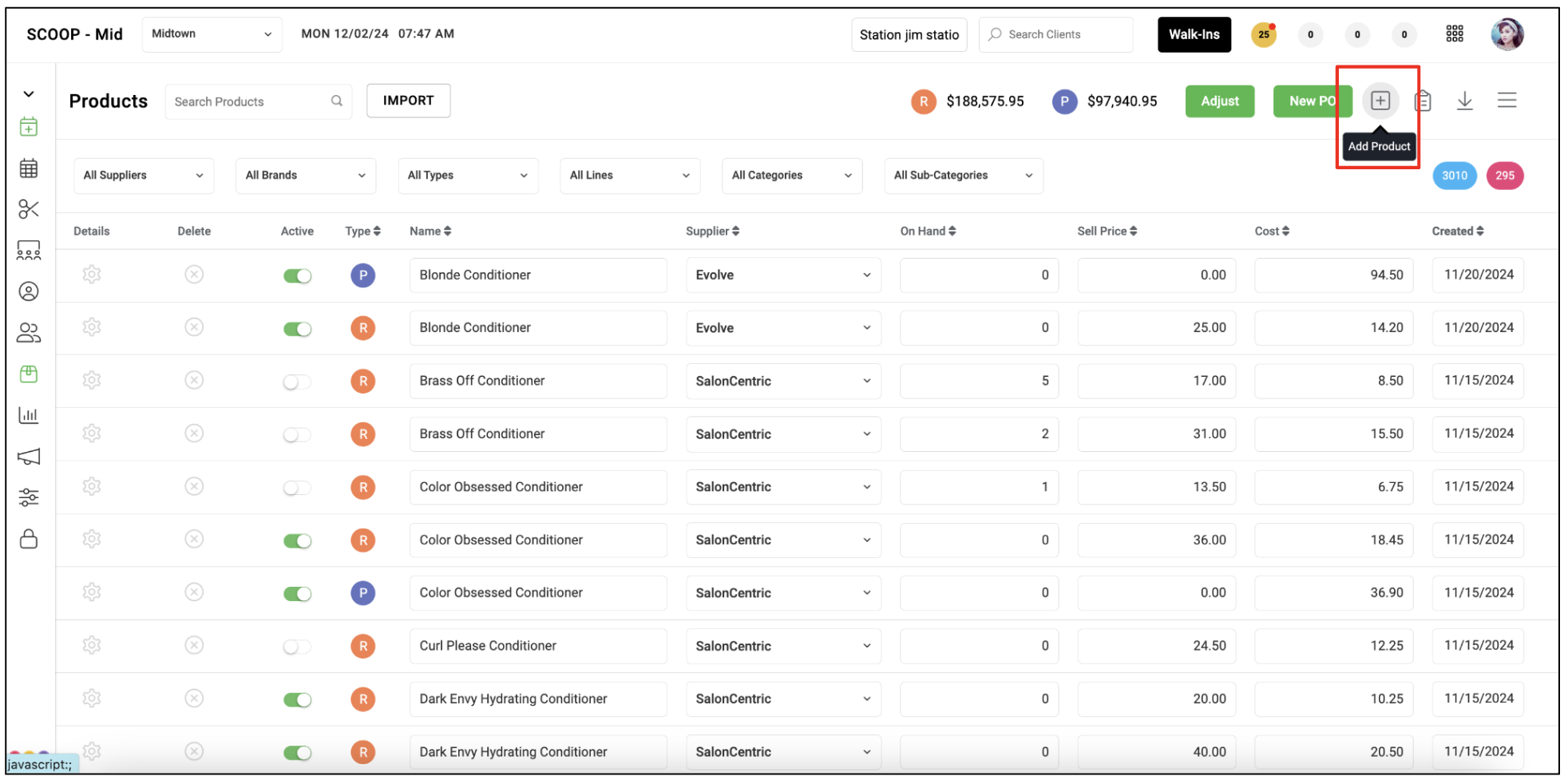Open the All Categories dropdown
Image resolution: width=1568 pixels, height=784 pixels.
pos(791,176)
